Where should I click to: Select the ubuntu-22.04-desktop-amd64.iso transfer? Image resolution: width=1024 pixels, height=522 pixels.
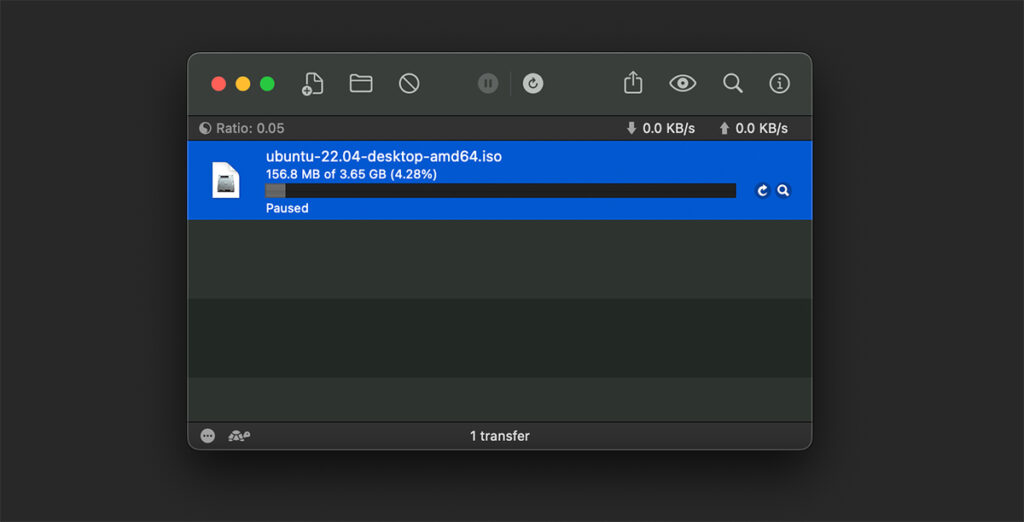(x=500, y=180)
